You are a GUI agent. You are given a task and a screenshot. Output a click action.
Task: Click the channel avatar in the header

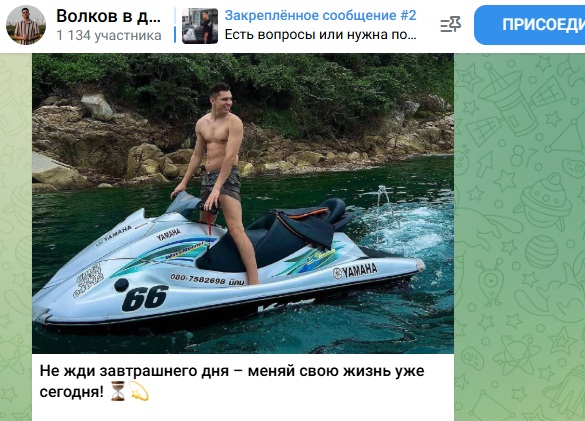click(x=26, y=25)
